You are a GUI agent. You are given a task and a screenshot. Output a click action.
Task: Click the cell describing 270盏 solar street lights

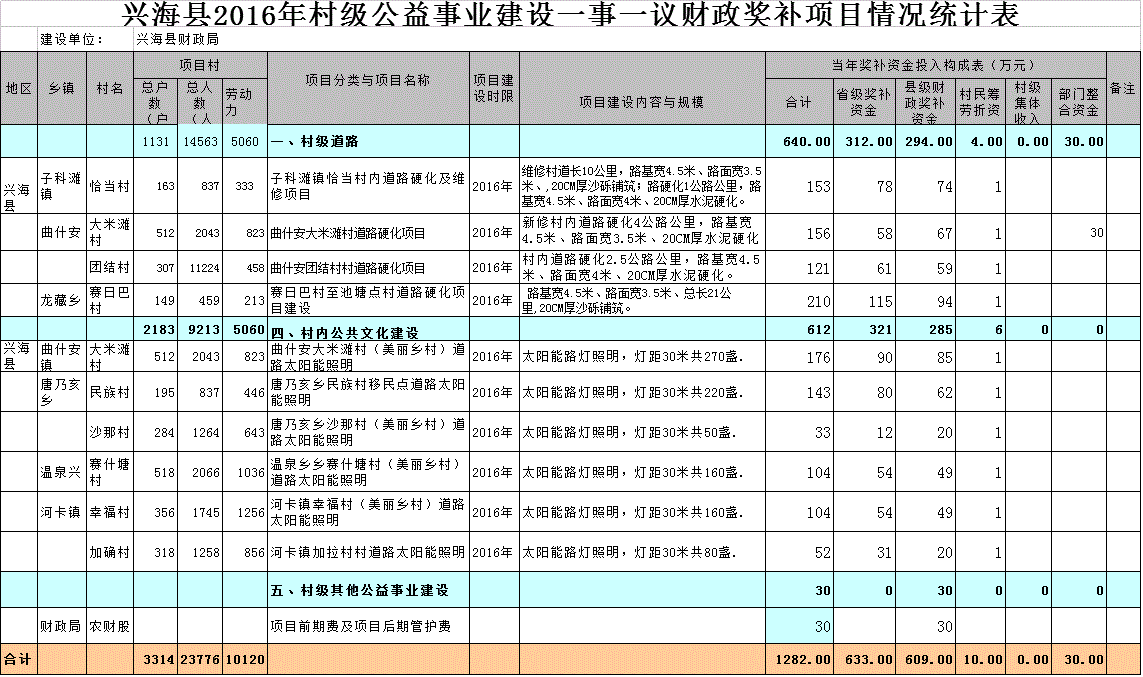click(642, 356)
